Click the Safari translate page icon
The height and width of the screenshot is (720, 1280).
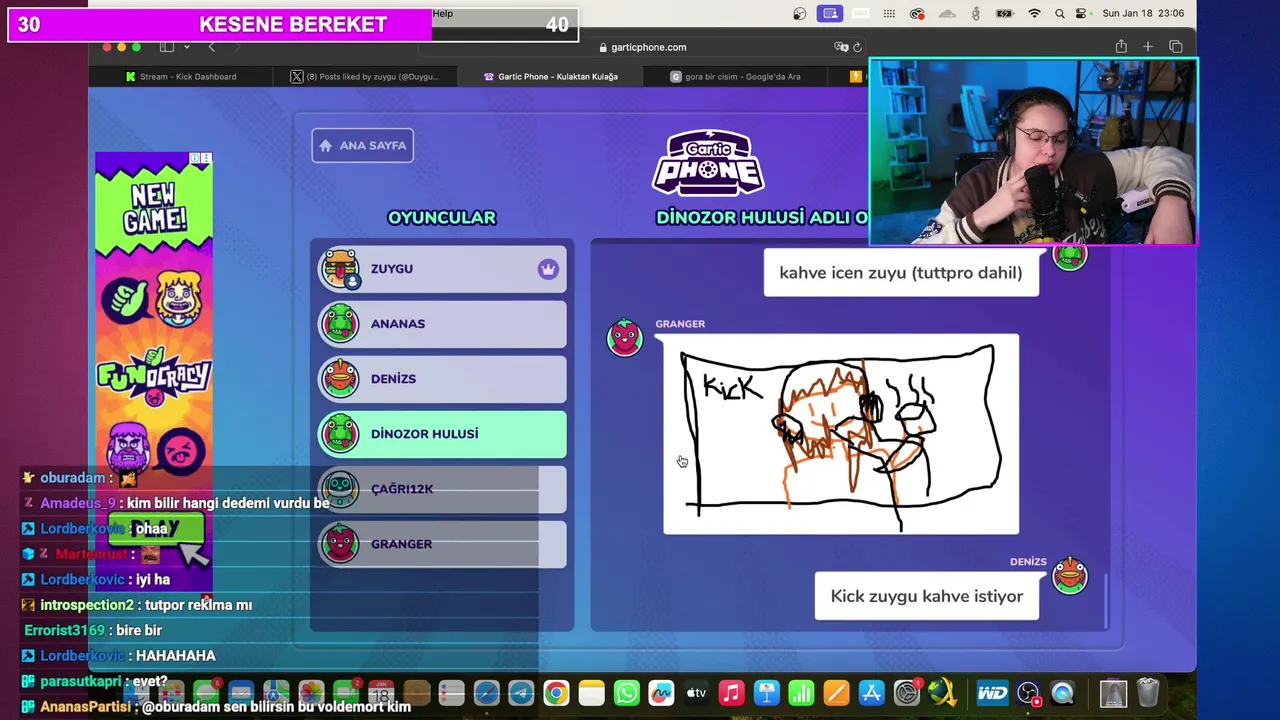pyautogui.click(x=841, y=47)
